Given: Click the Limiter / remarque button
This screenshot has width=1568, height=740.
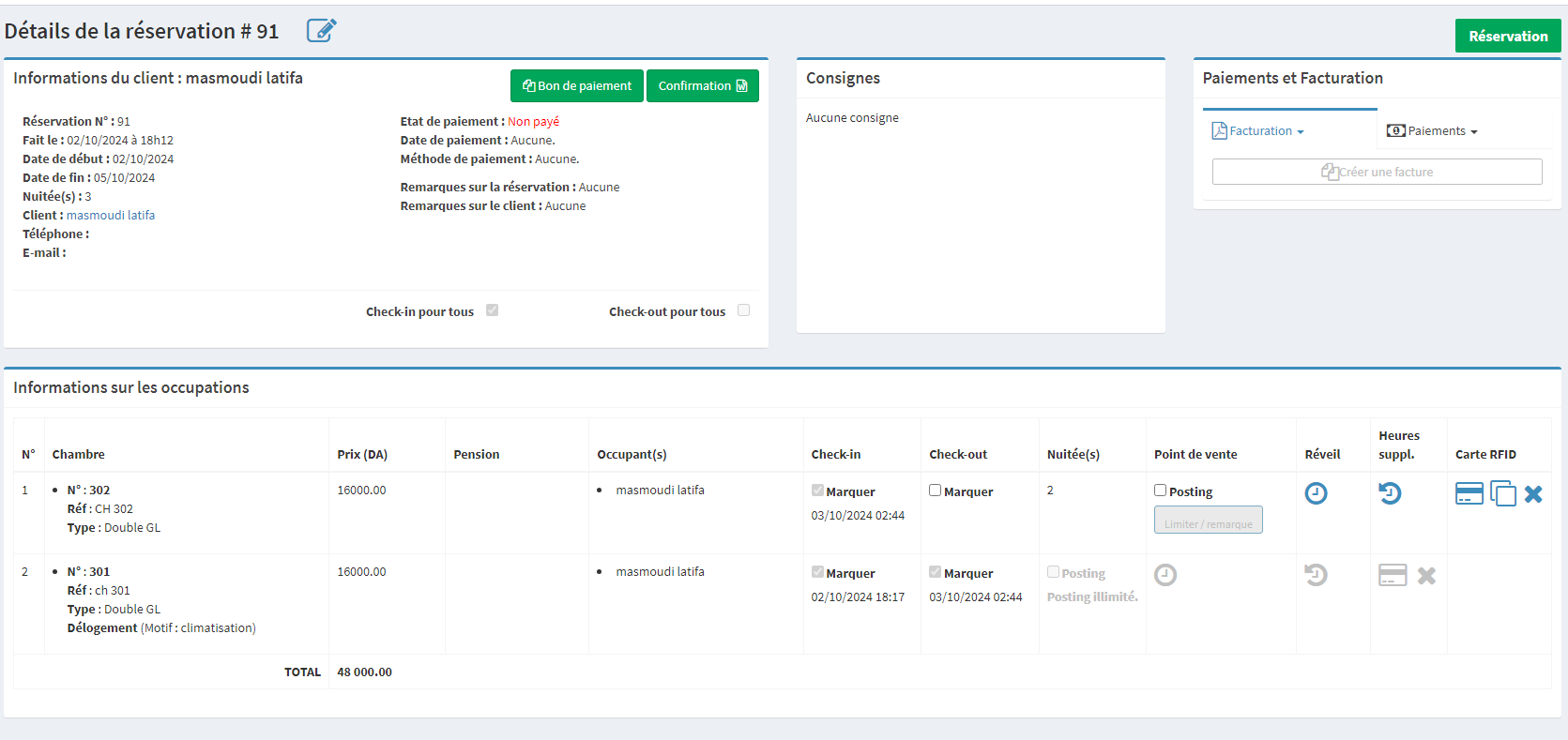Looking at the screenshot, I should pos(1208,521).
